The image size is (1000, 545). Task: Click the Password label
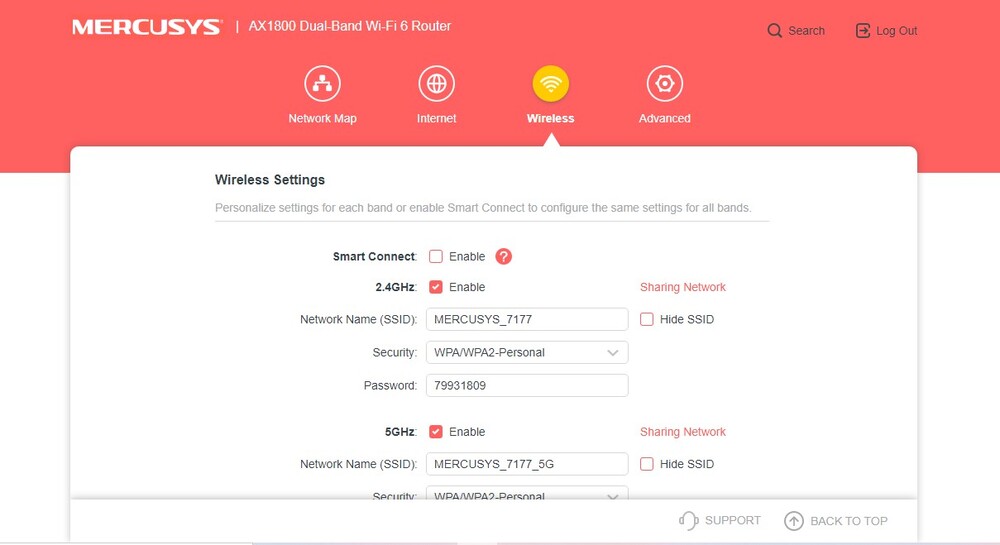click(x=390, y=386)
